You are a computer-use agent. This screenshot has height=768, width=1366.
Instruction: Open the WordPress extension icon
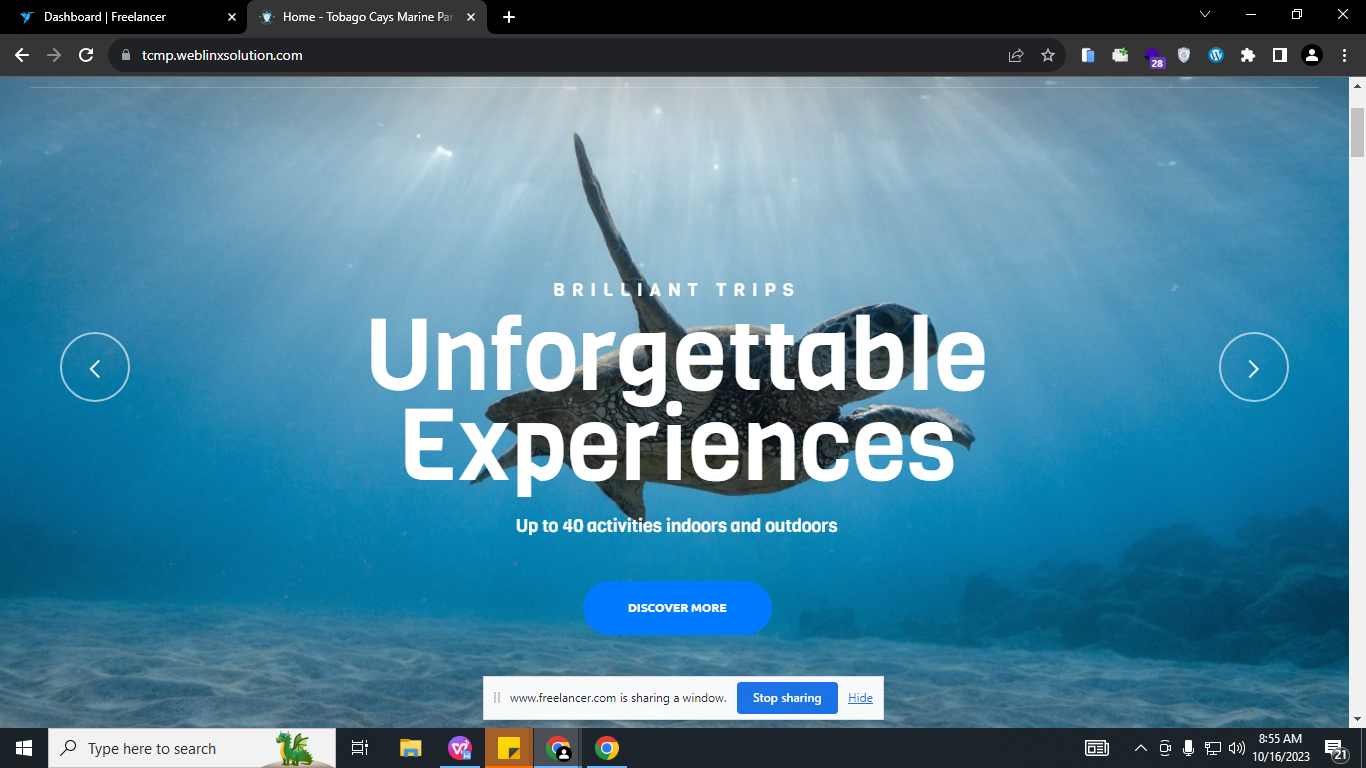point(1216,56)
